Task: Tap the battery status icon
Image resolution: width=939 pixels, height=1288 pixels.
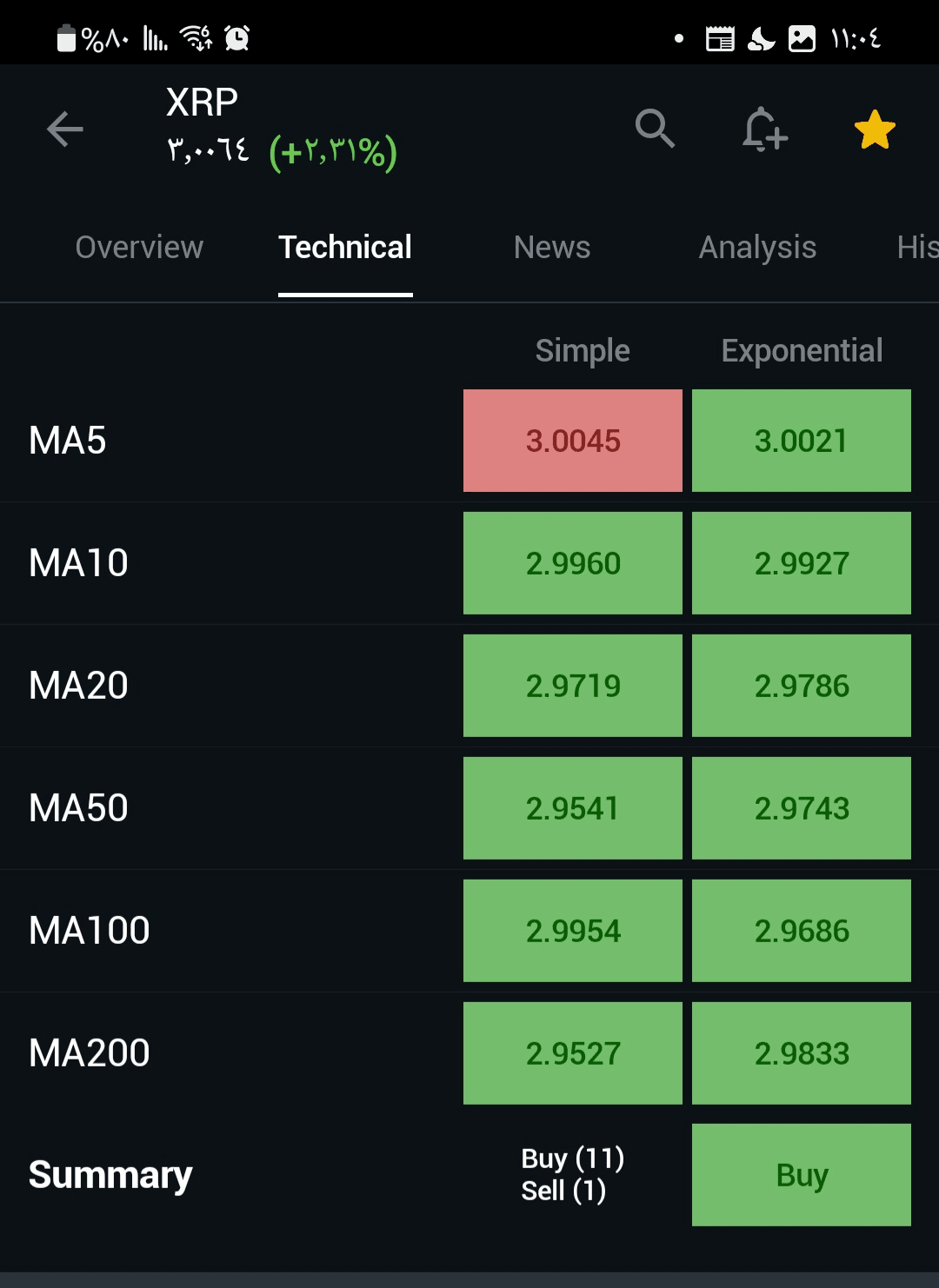Action: (66, 38)
